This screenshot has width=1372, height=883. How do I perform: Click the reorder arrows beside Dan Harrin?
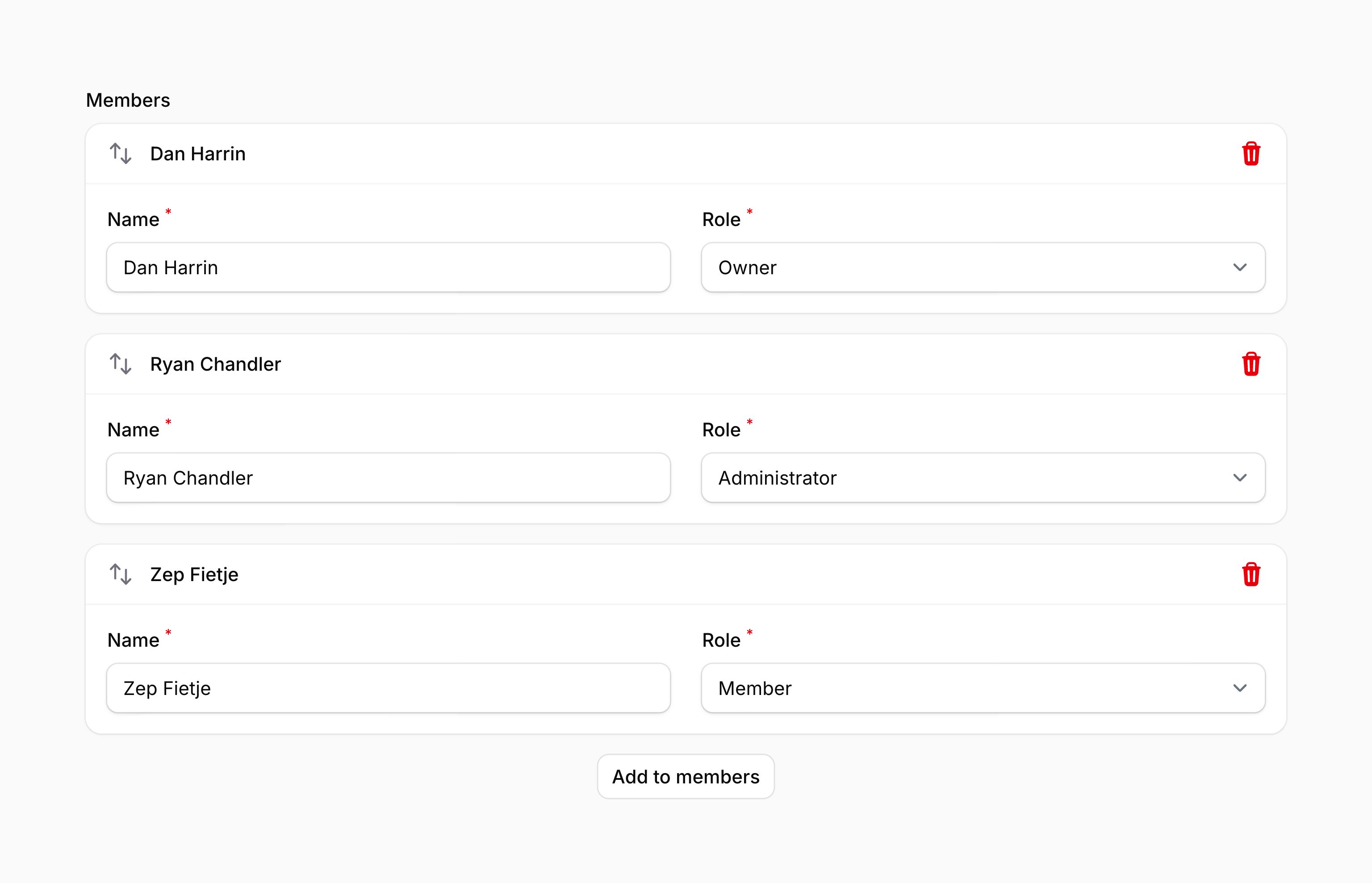(x=121, y=154)
